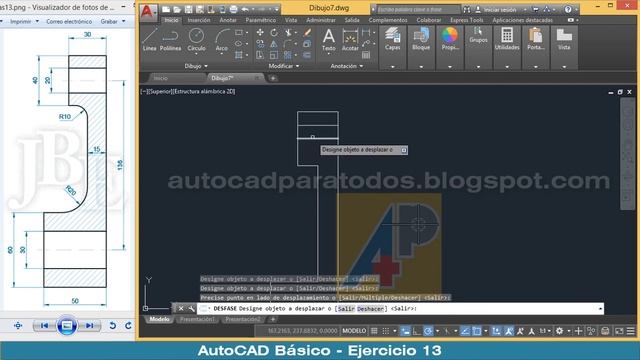
Task: Click Salir option in command line
Action: (346, 309)
